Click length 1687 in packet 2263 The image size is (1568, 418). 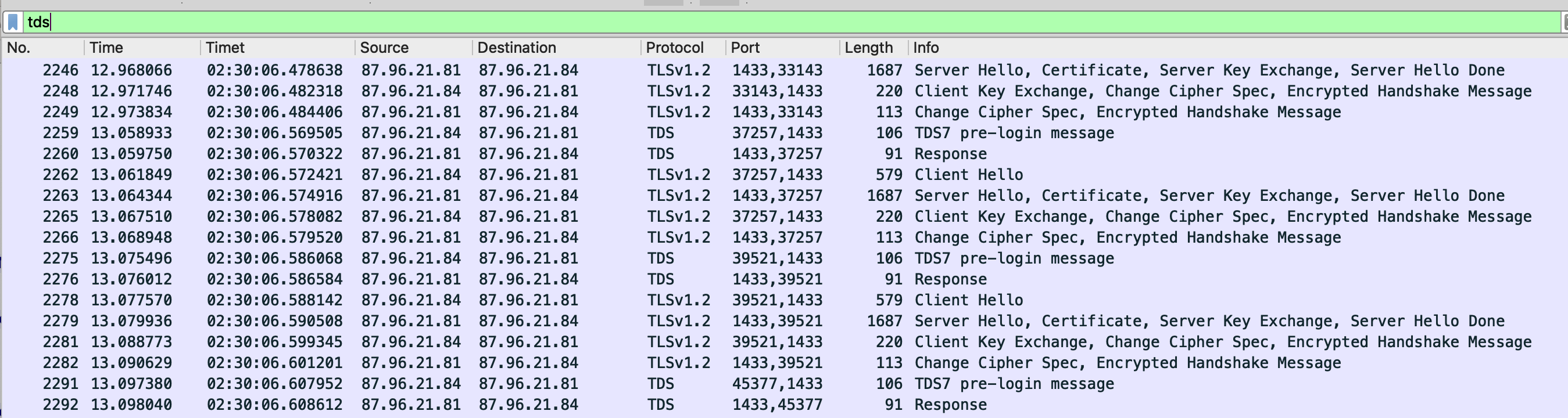coord(885,195)
